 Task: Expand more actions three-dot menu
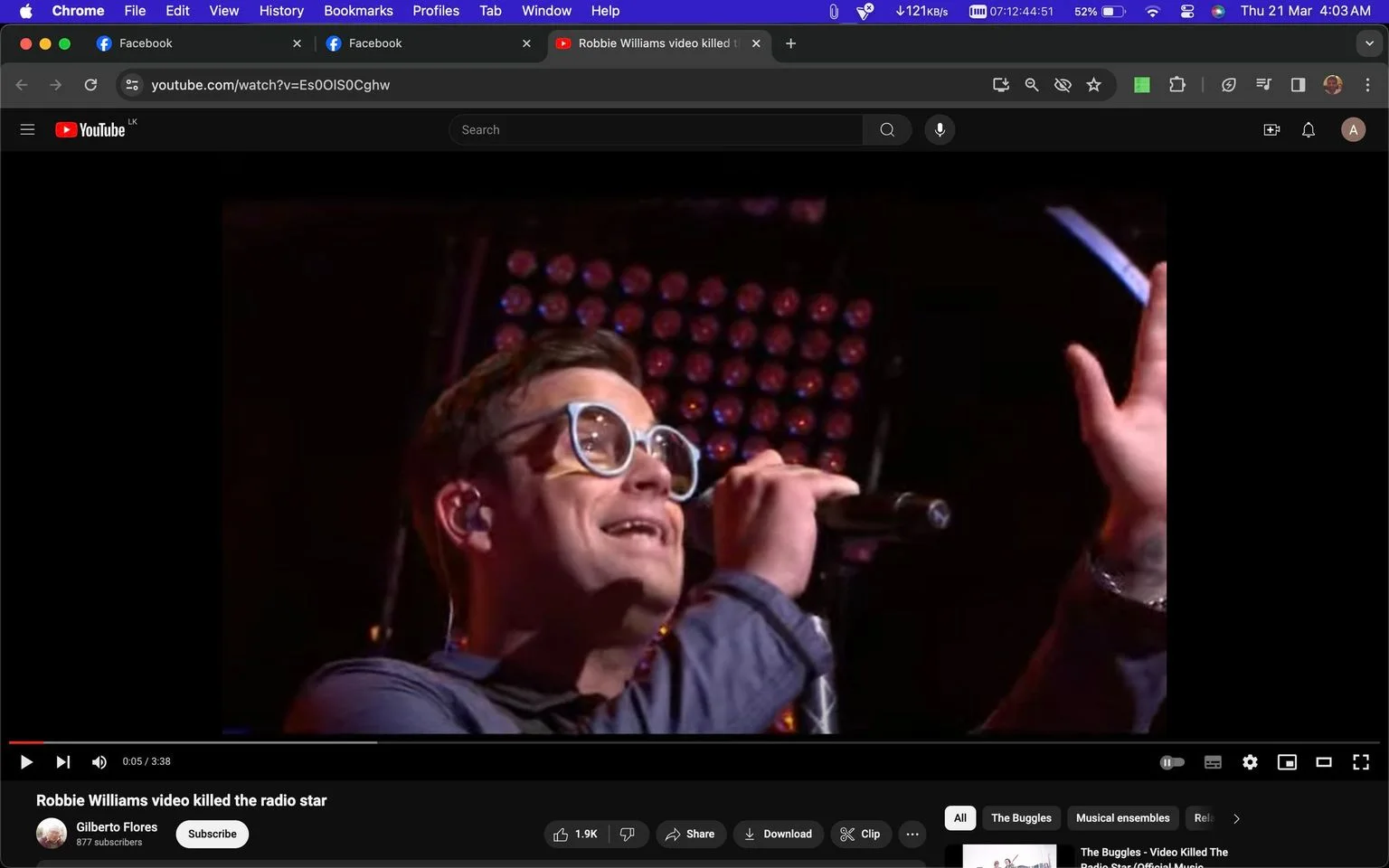click(x=912, y=834)
